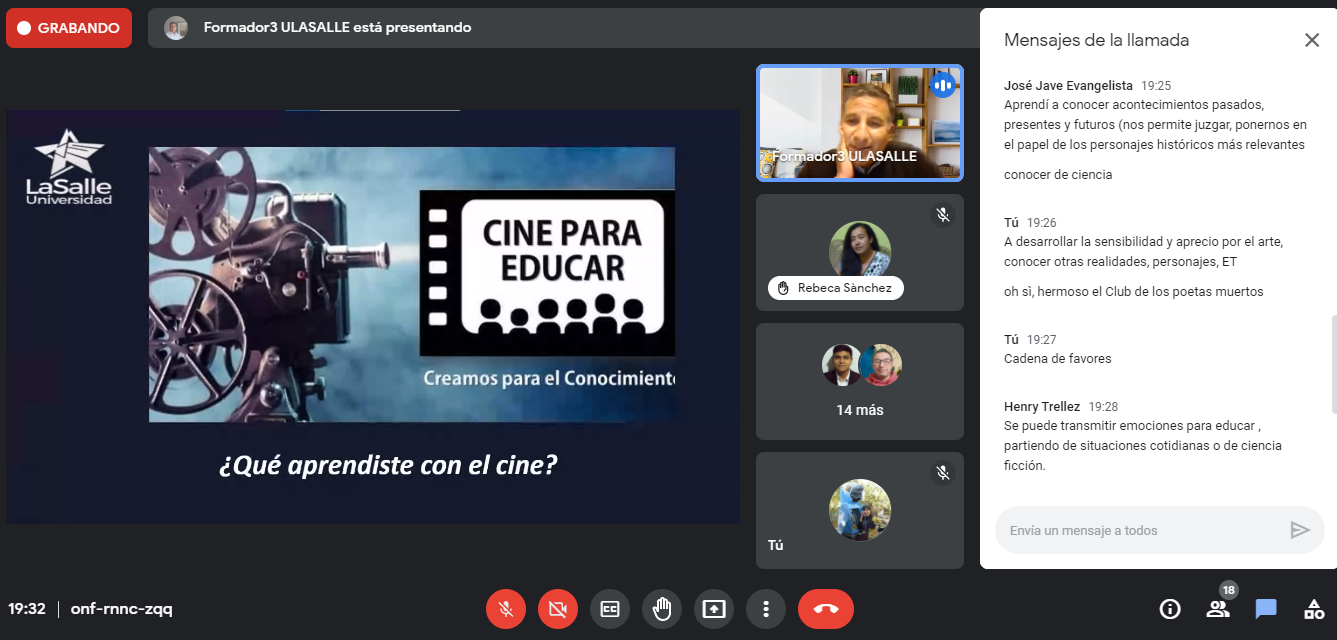Click the 19:28 timestamp in chat

[x=1103, y=407]
